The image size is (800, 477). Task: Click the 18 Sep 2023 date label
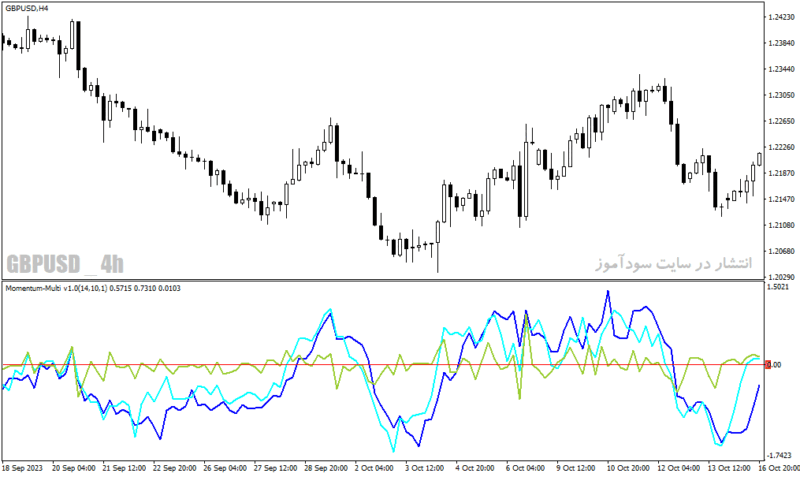(23, 468)
